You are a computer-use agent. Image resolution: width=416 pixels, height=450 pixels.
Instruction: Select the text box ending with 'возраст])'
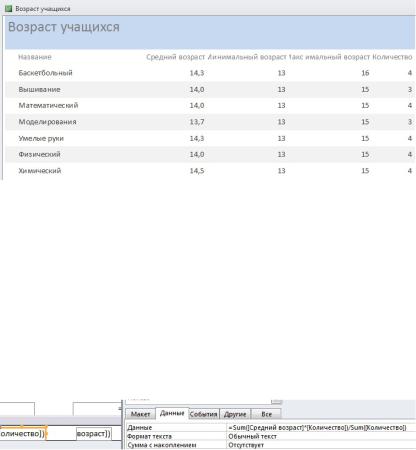94,434
